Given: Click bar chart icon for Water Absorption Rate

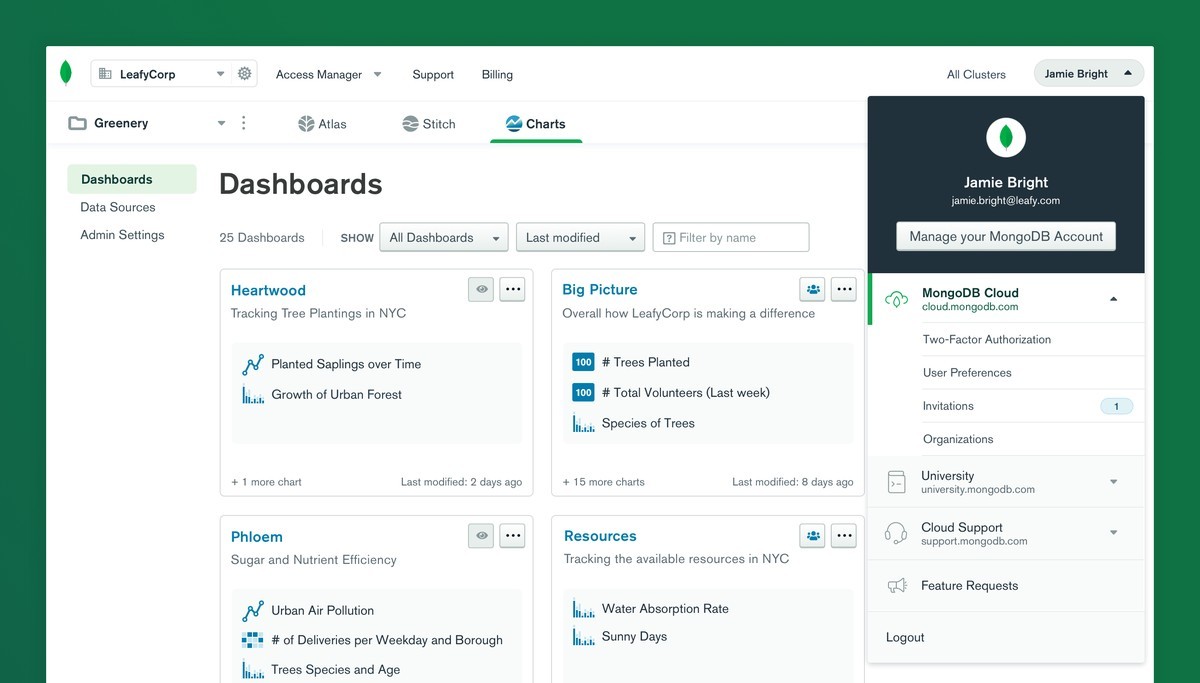Looking at the screenshot, I should [584, 609].
